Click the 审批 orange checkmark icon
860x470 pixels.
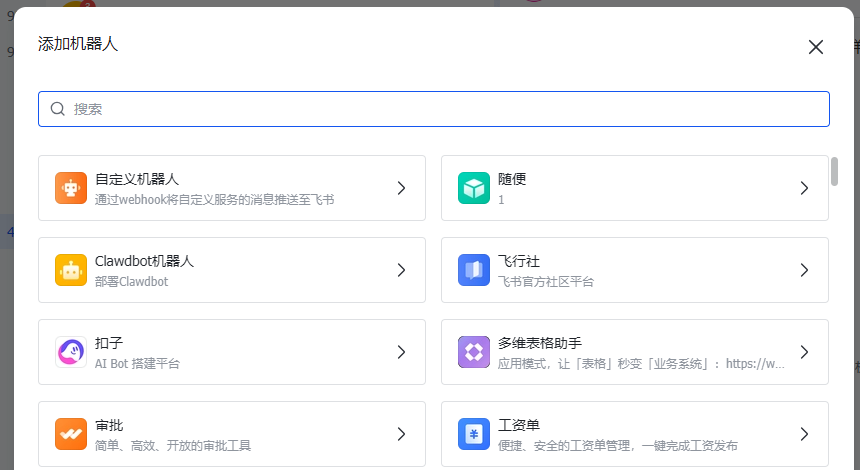pyautogui.click(x=71, y=434)
